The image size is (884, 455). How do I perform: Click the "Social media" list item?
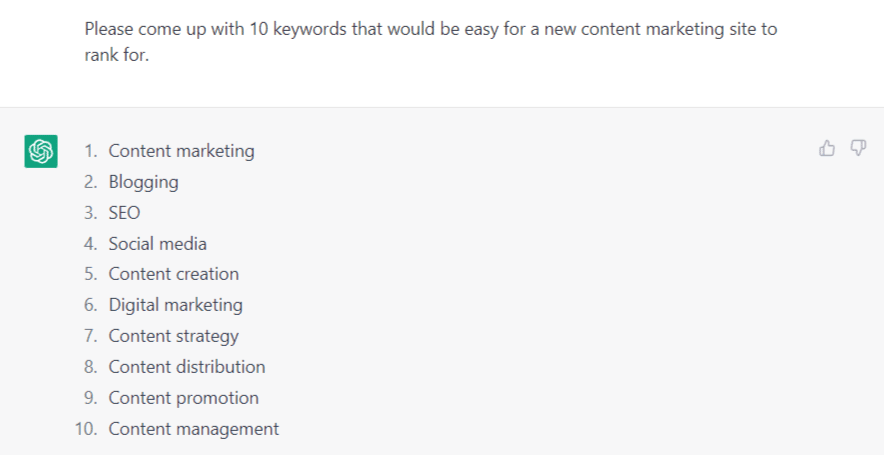point(158,244)
